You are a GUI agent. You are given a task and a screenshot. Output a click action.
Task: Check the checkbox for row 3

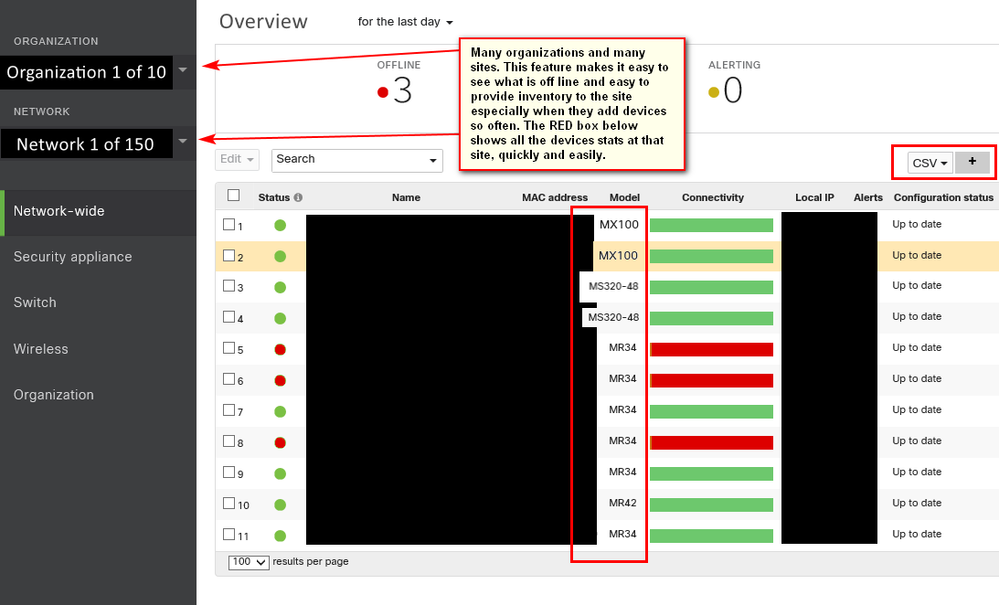coord(229,286)
